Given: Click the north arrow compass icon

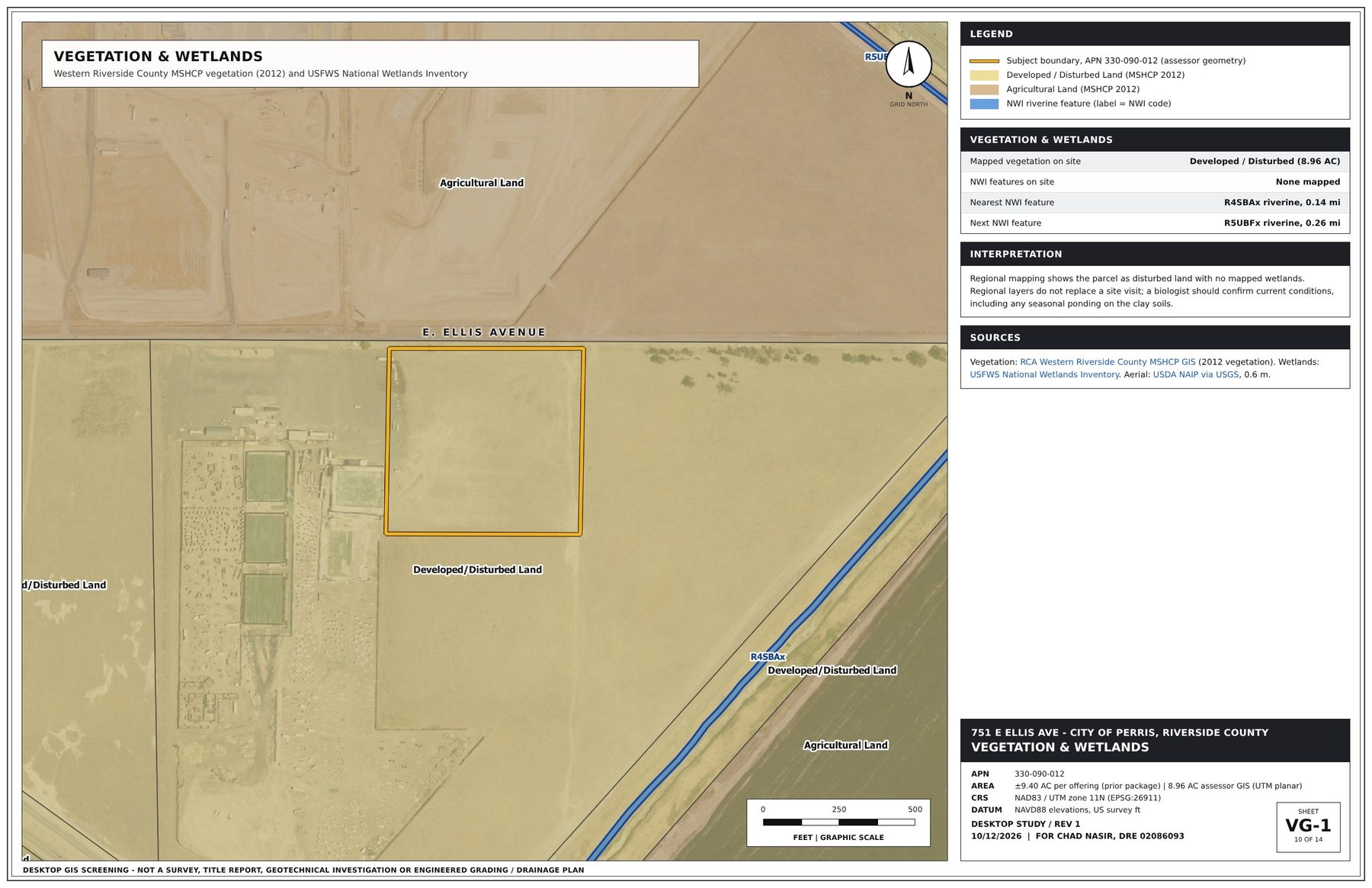Looking at the screenshot, I should [x=909, y=64].
